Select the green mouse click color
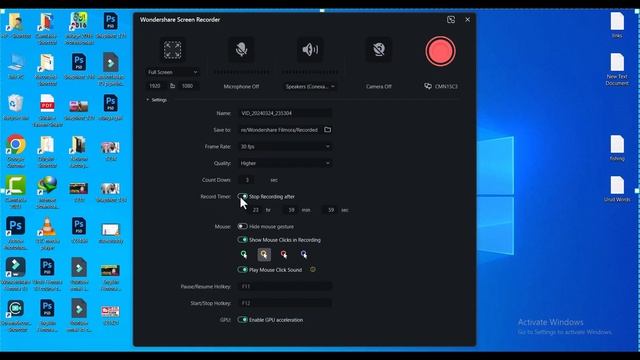The width and height of the screenshot is (640, 360). pos(244,255)
